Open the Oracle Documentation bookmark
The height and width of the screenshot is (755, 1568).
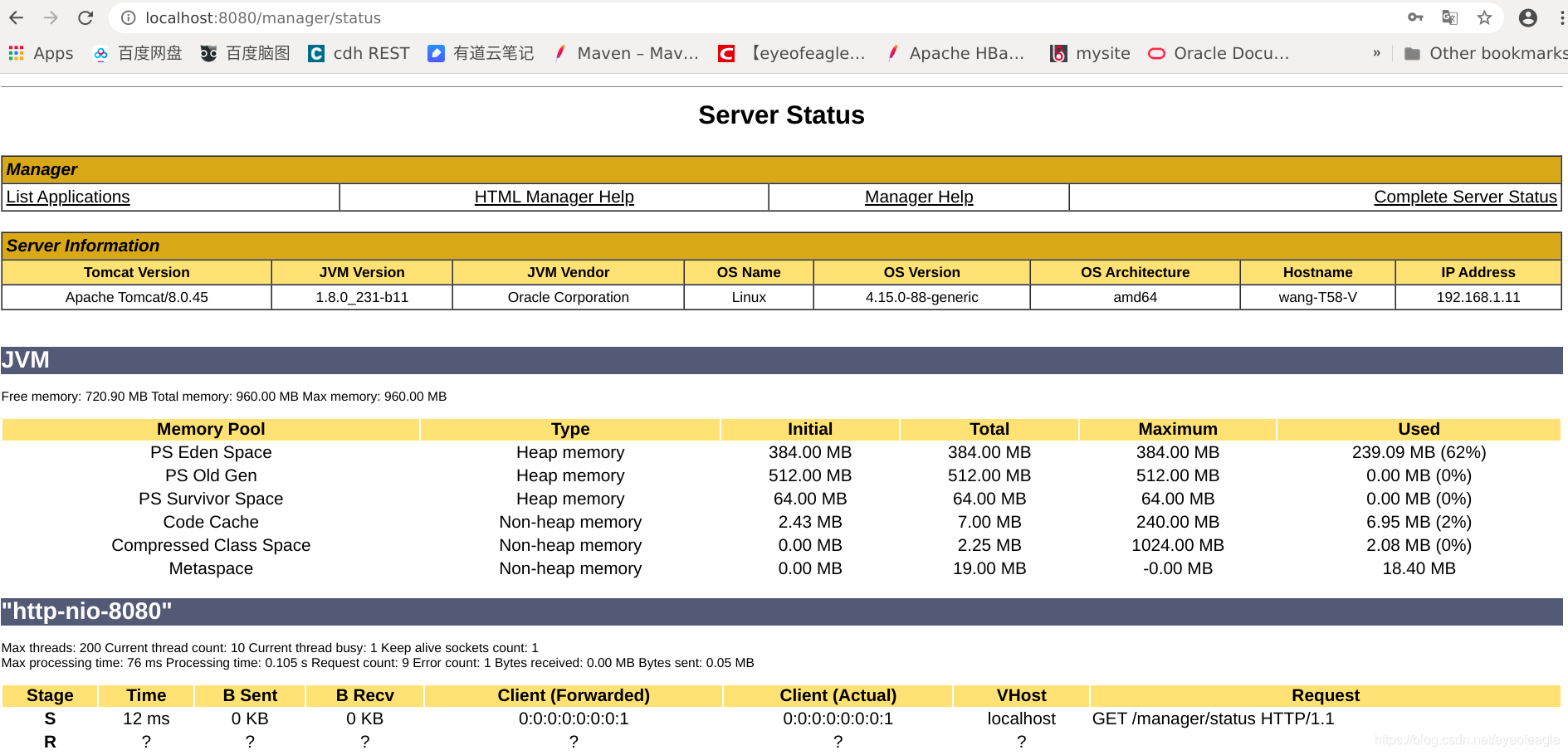tap(1219, 53)
